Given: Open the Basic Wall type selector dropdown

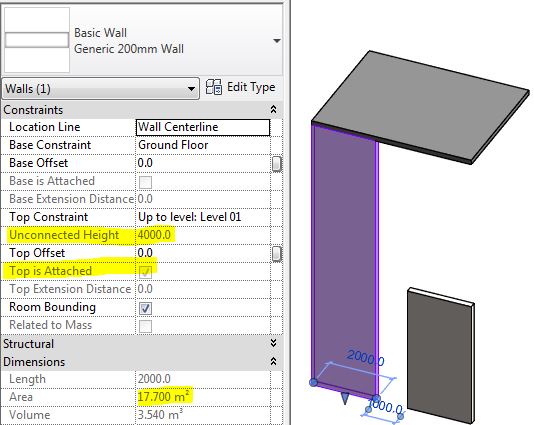Looking at the screenshot, I should click(x=277, y=41).
